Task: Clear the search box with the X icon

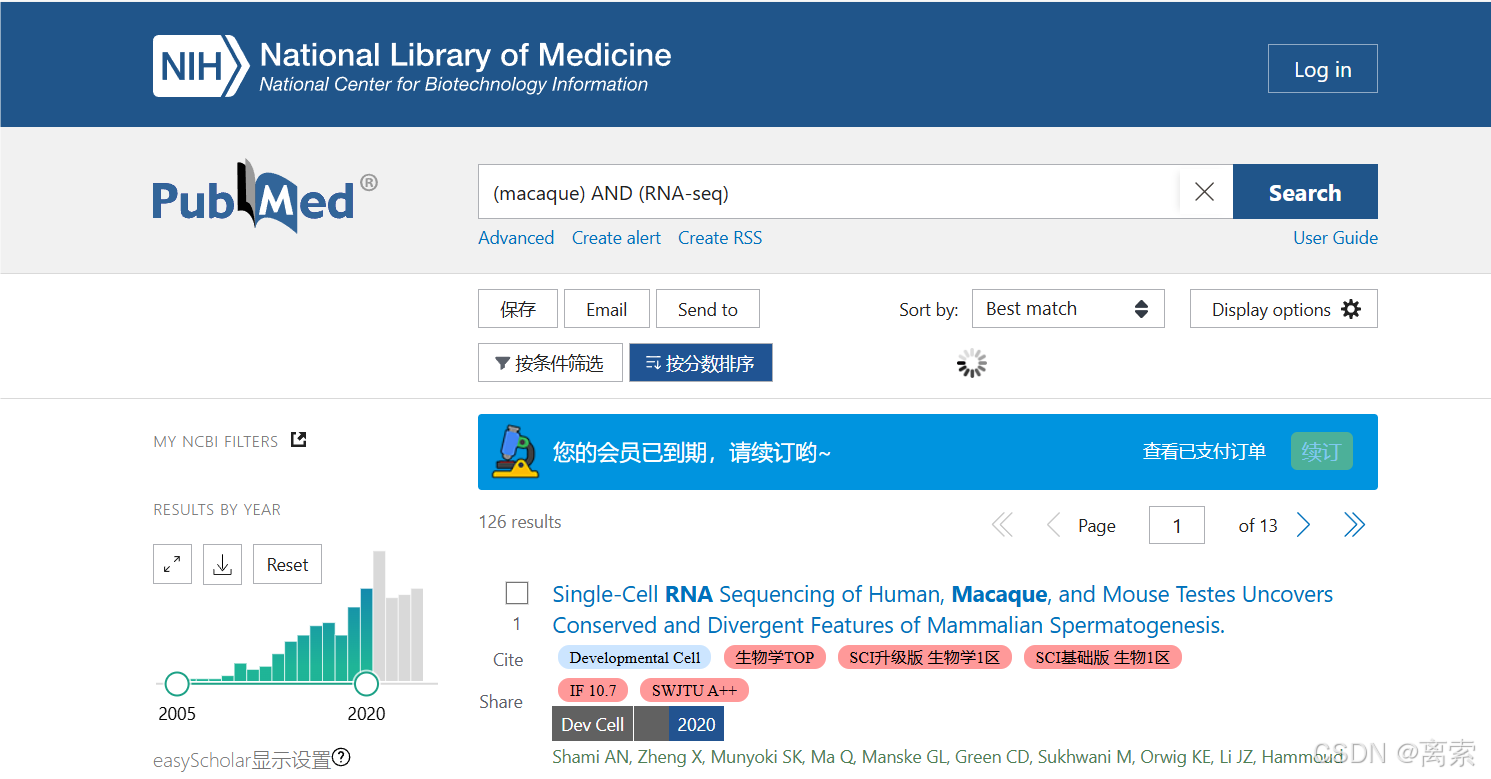Action: 1204,191
